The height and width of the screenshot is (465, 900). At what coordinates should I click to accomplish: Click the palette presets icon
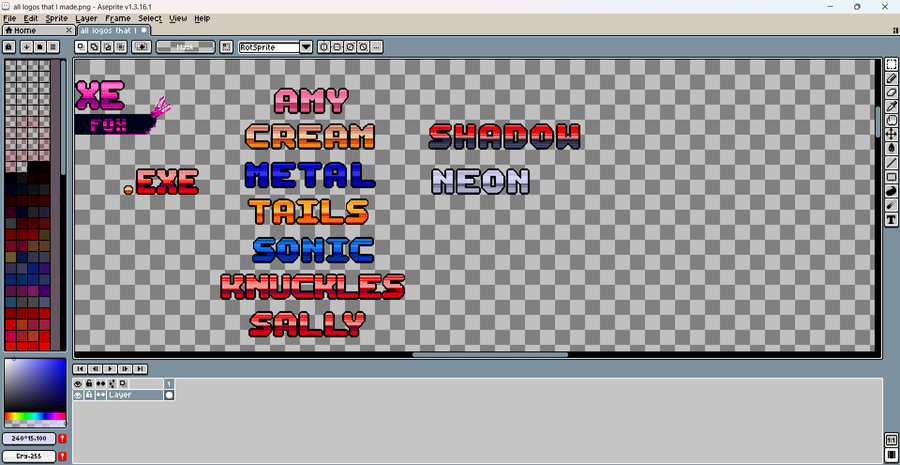(x=40, y=46)
